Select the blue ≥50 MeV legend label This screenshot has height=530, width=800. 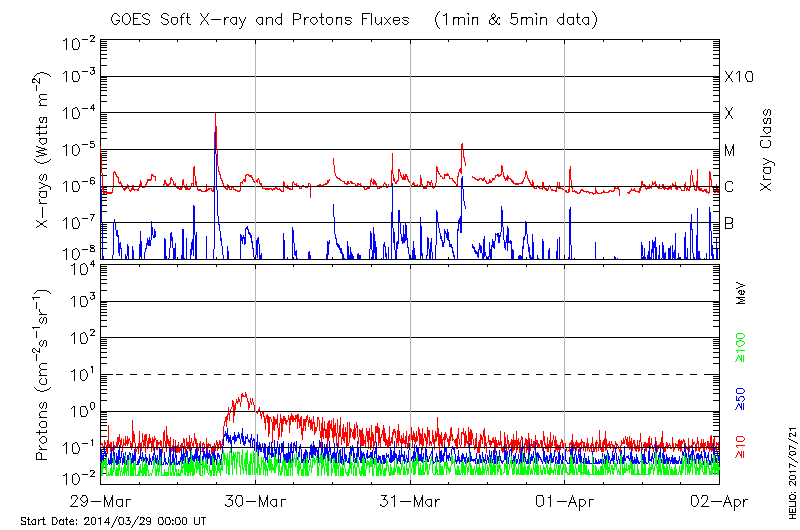(x=741, y=397)
